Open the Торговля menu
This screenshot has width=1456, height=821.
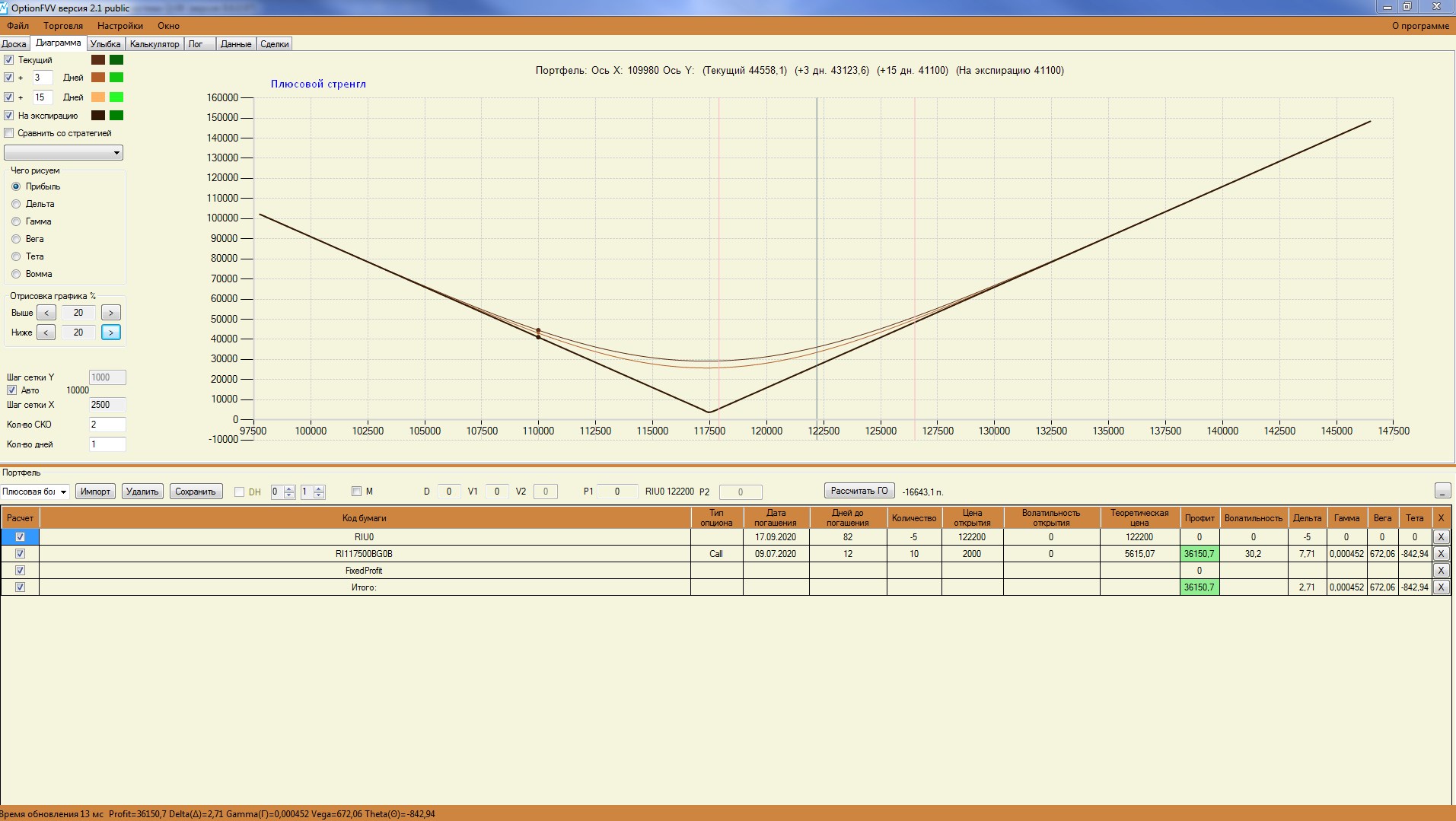[x=63, y=26]
